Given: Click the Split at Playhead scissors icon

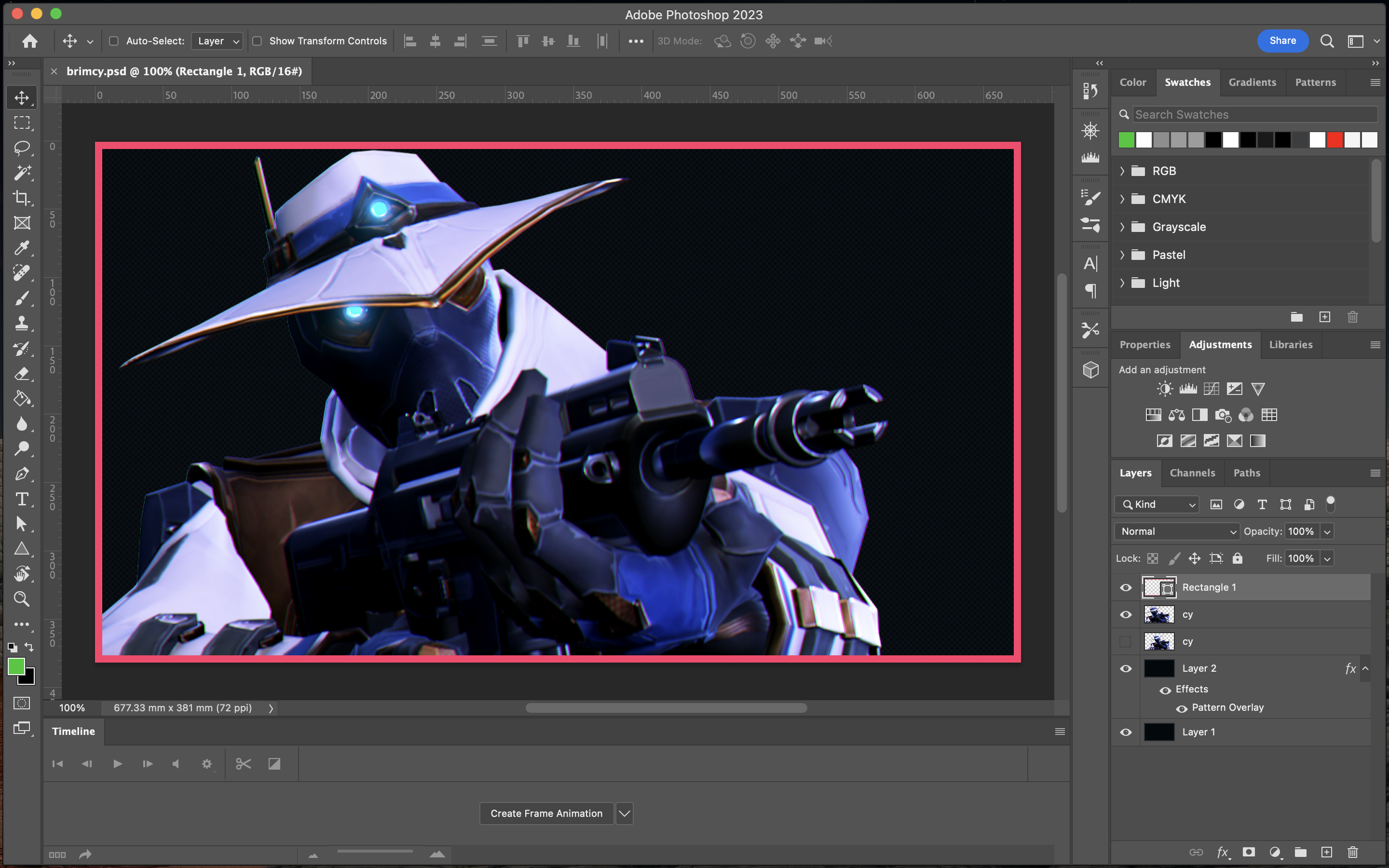Looking at the screenshot, I should (244, 763).
